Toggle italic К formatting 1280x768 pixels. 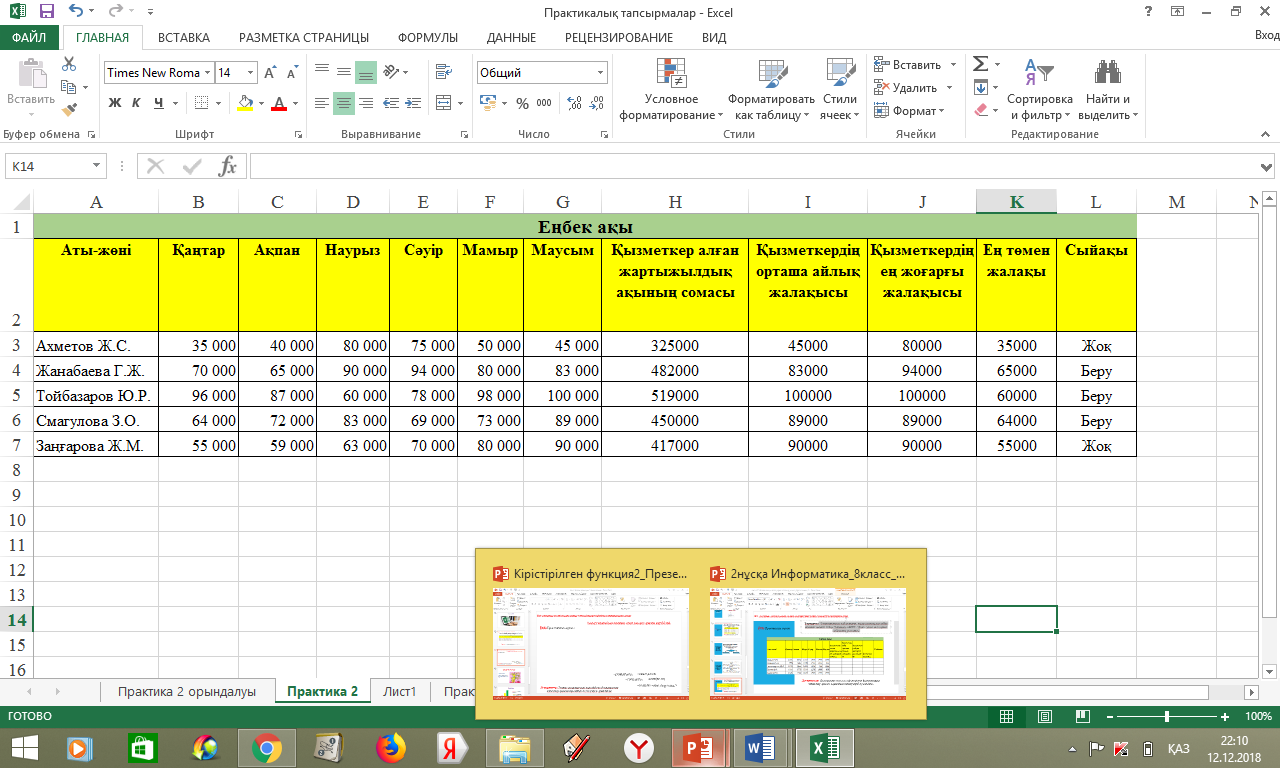pos(137,103)
